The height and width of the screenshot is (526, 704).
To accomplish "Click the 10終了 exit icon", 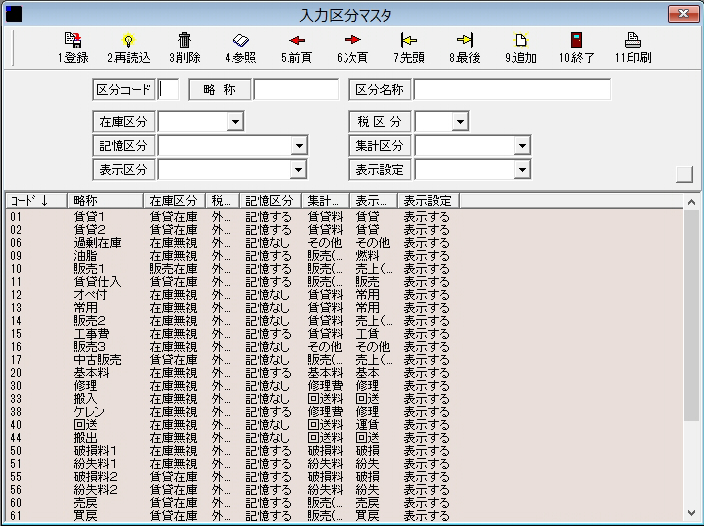I will 576,41.
